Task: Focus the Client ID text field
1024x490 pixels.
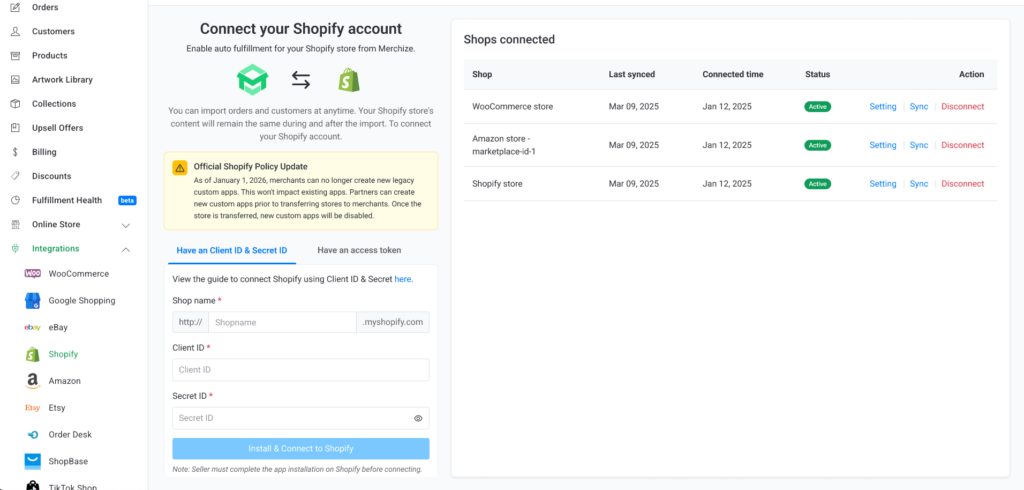Action: click(x=300, y=370)
